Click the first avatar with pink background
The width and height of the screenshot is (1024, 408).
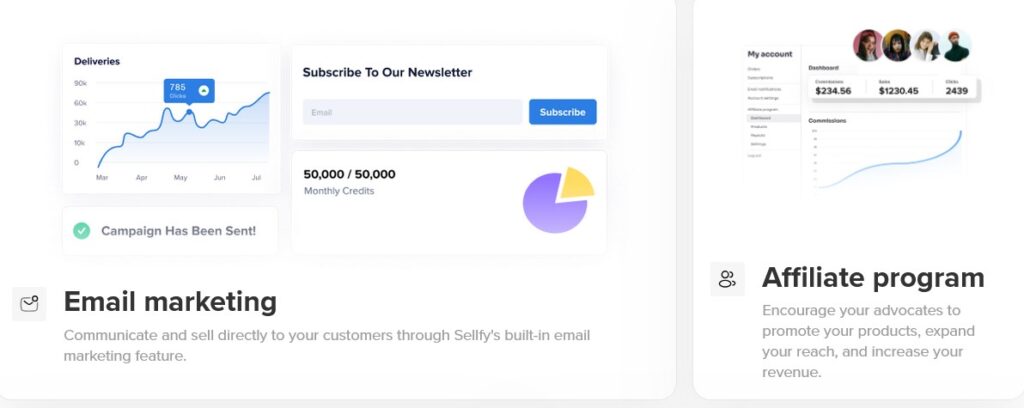coord(868,45)
